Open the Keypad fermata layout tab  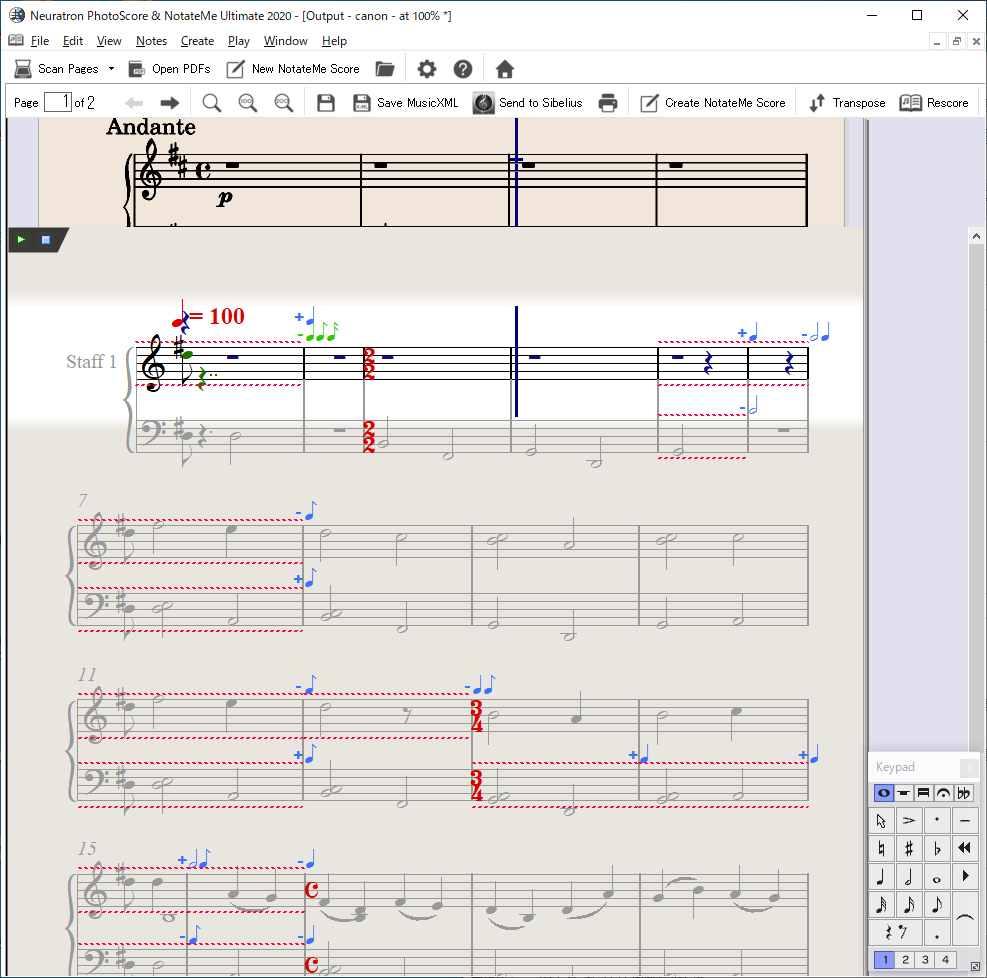pyautogui.click(x=943, y=793)
